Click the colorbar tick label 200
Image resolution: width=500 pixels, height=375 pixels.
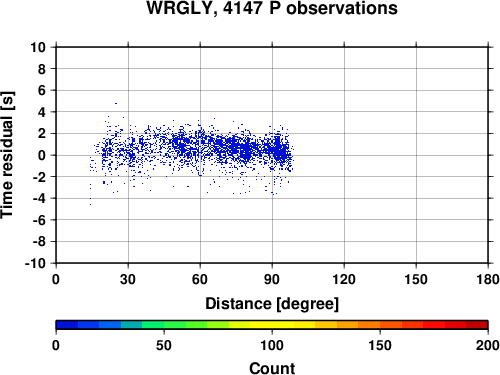click(x=488, y=345)
